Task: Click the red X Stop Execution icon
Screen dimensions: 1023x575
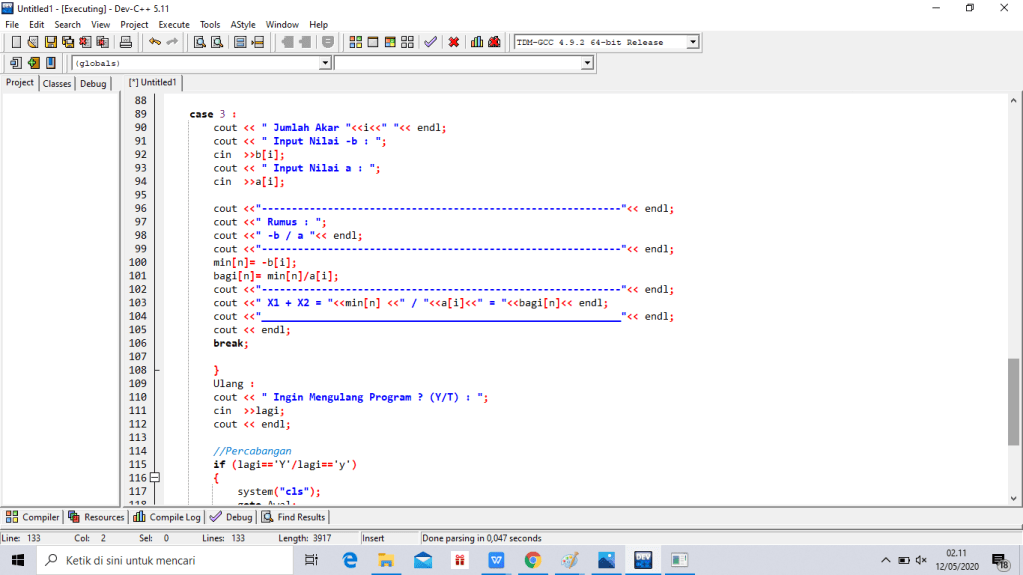Action: click(453, 42)
